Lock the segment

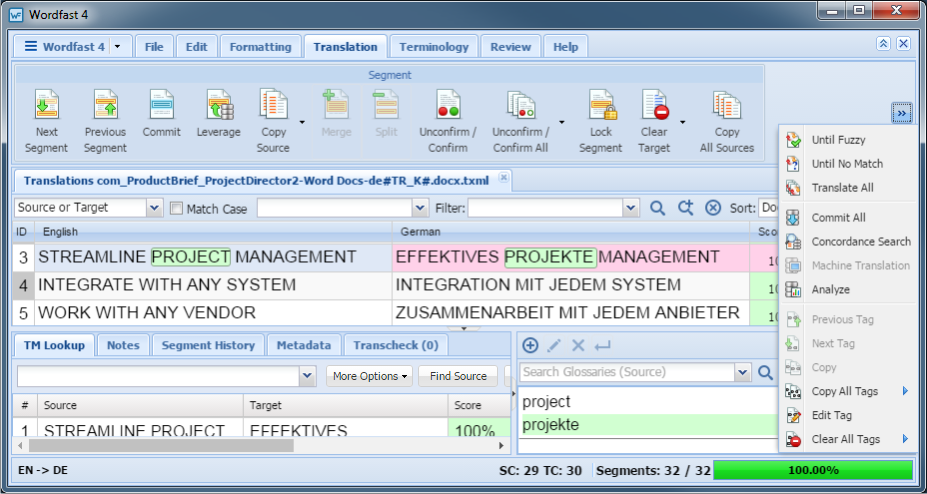601,105
